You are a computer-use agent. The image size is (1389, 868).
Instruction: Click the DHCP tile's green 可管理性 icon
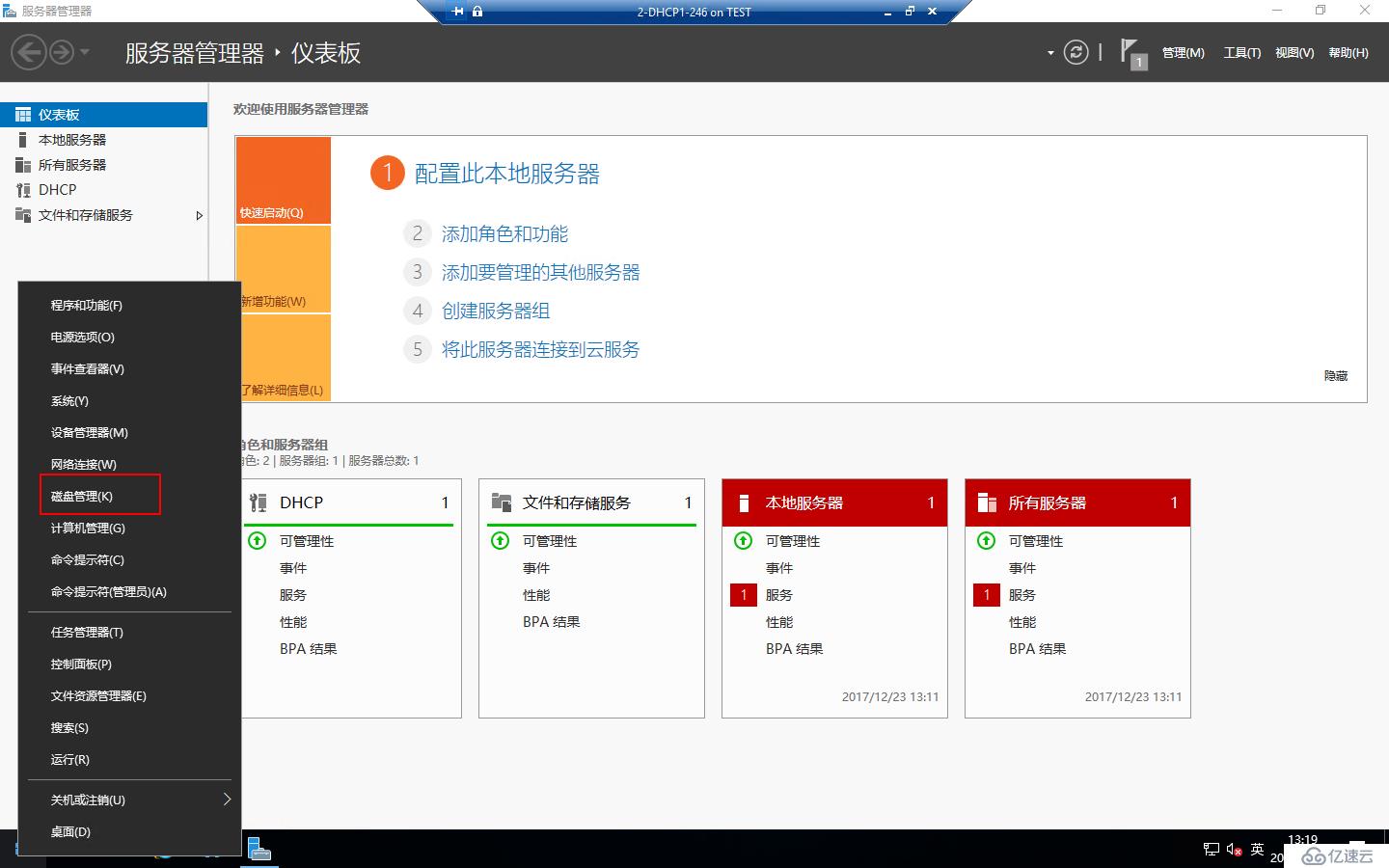click(258, 541)
